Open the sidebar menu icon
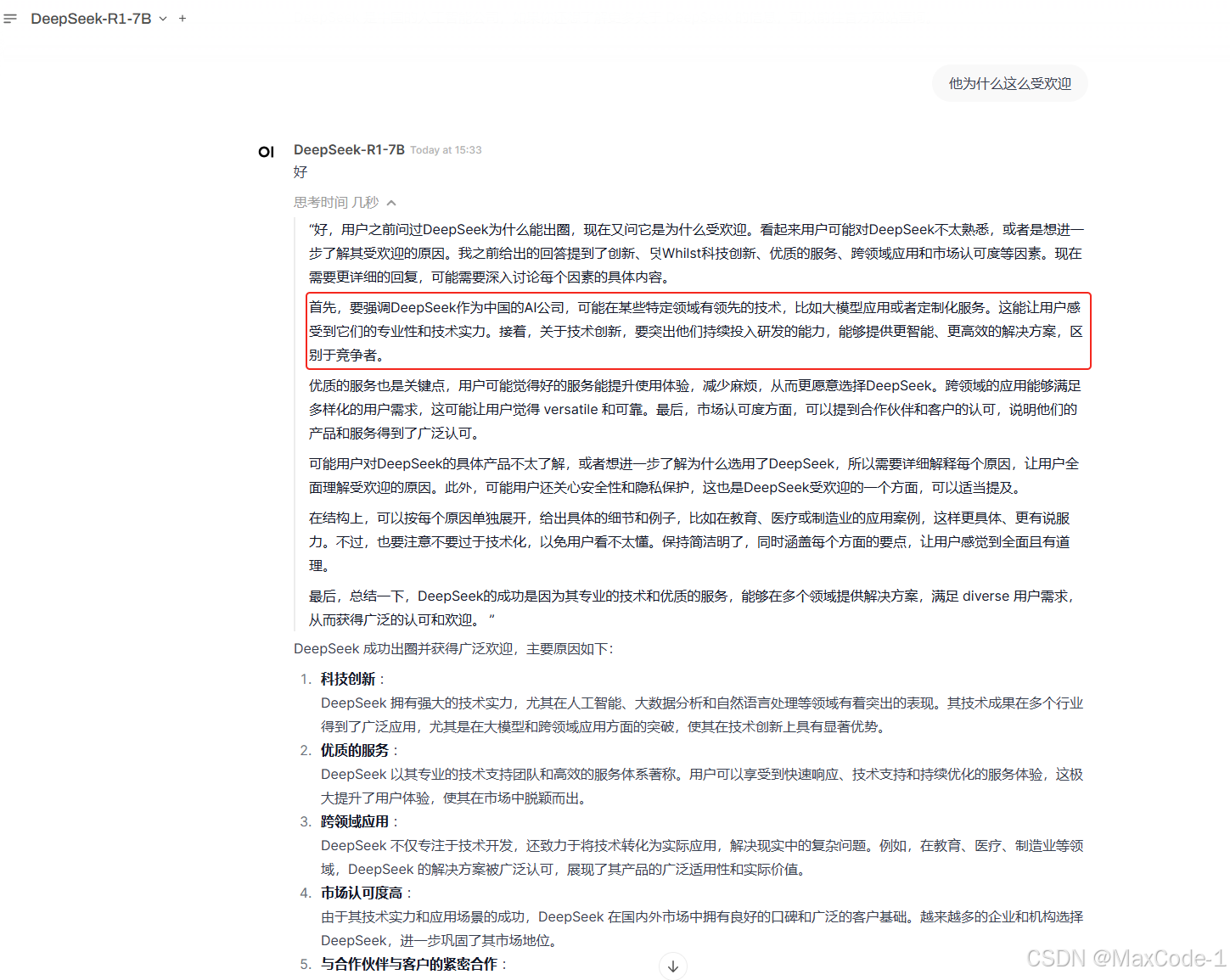 click(x=10, y=19)
